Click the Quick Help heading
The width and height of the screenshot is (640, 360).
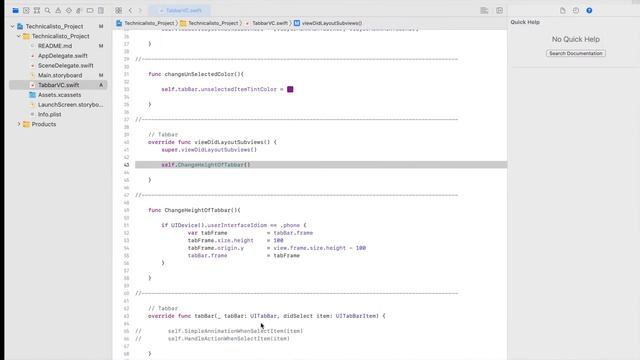tap(525, 22)
